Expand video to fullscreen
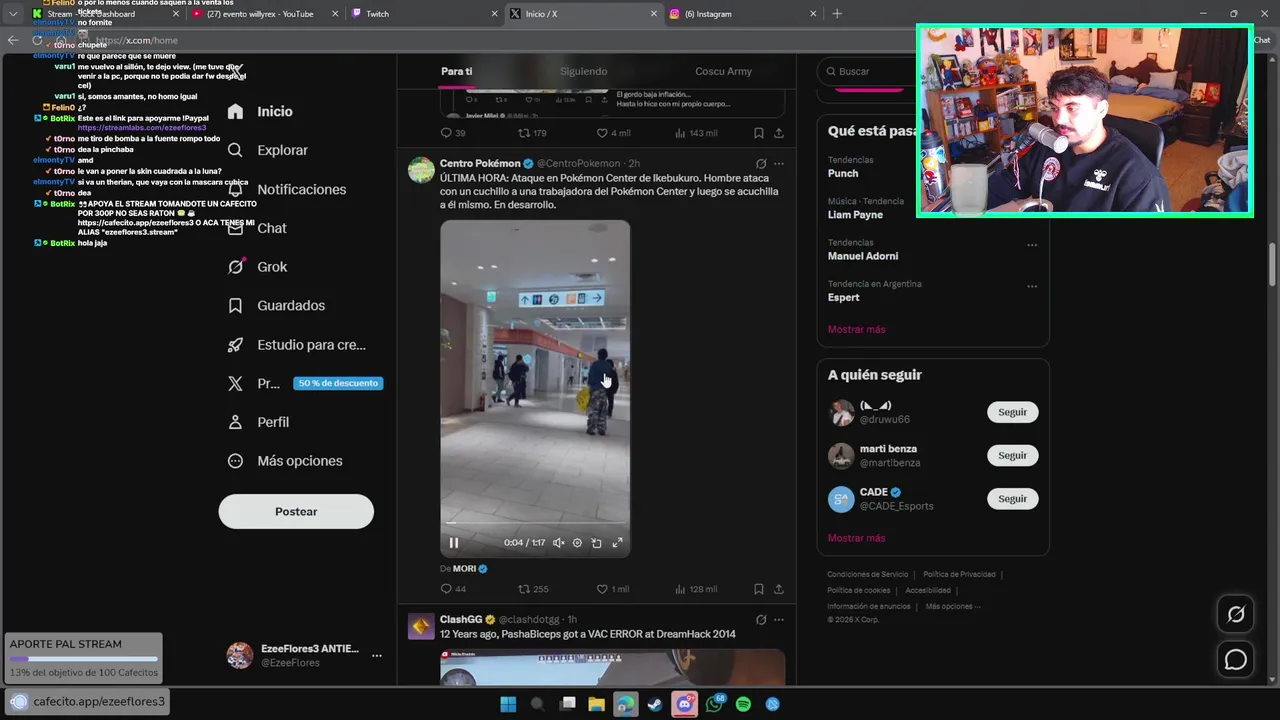1280x720 pixels. click(x=617, y=543)
